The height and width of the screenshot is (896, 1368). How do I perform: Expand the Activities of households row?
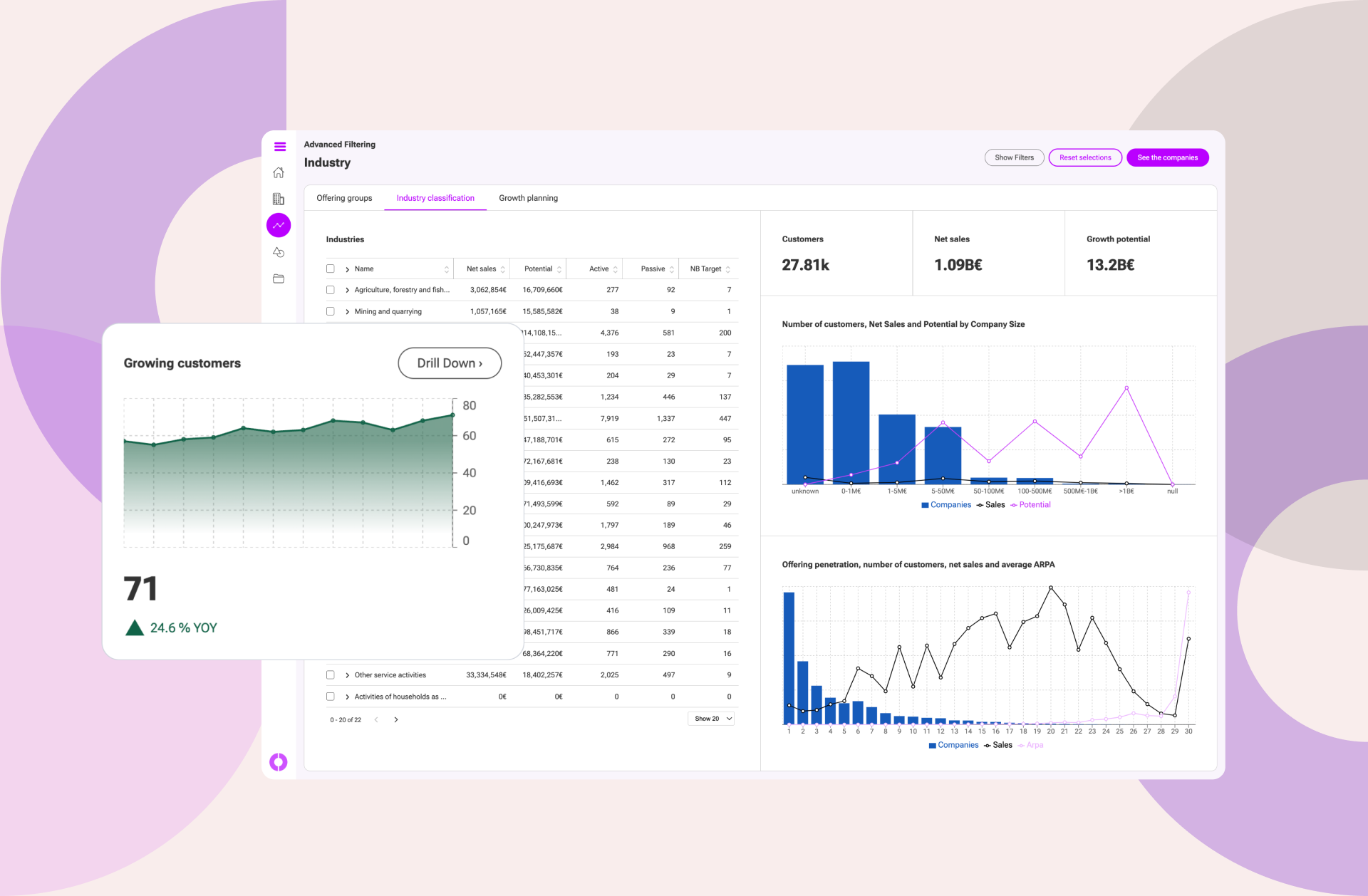point(347,697)
